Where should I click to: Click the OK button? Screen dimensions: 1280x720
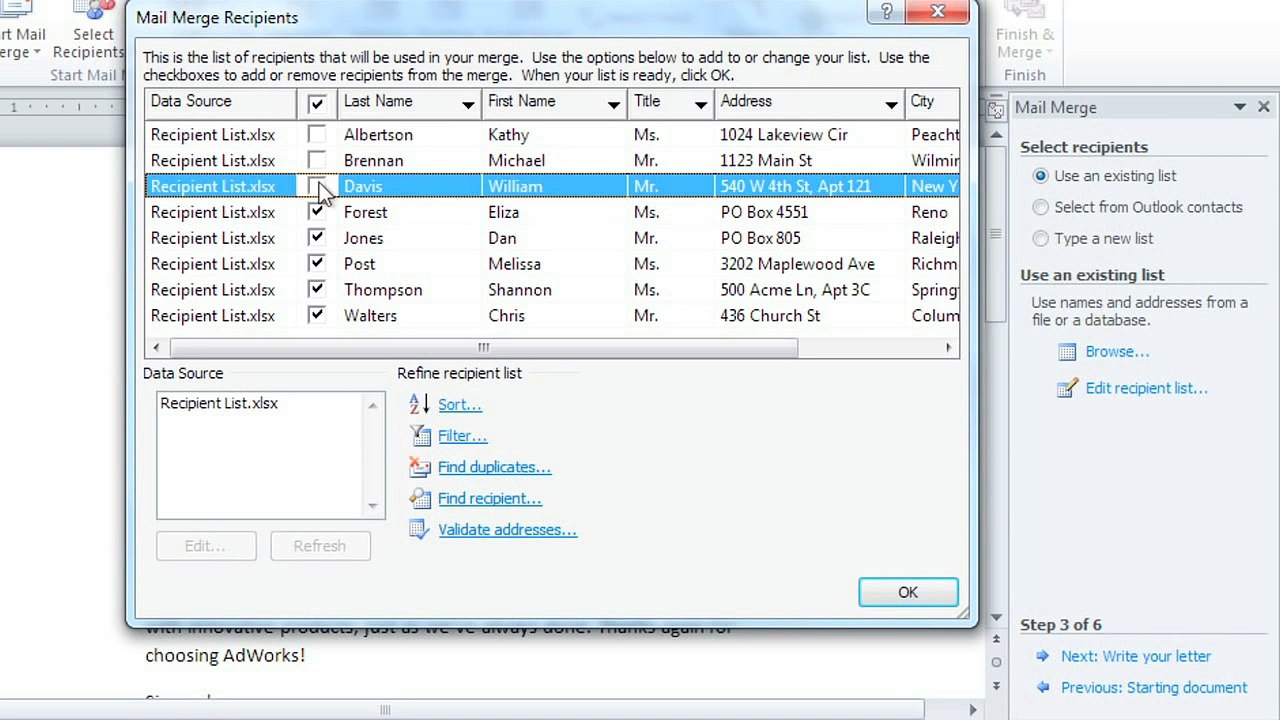point(908,592)
